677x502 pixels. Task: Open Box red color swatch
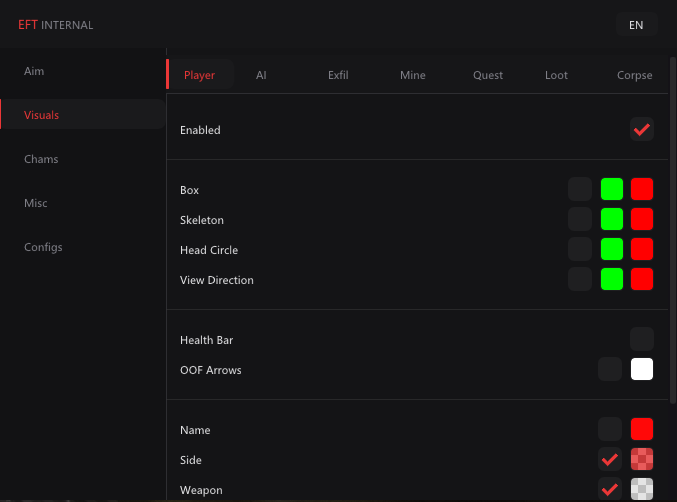pyautogui.click(x=642, y=189)
